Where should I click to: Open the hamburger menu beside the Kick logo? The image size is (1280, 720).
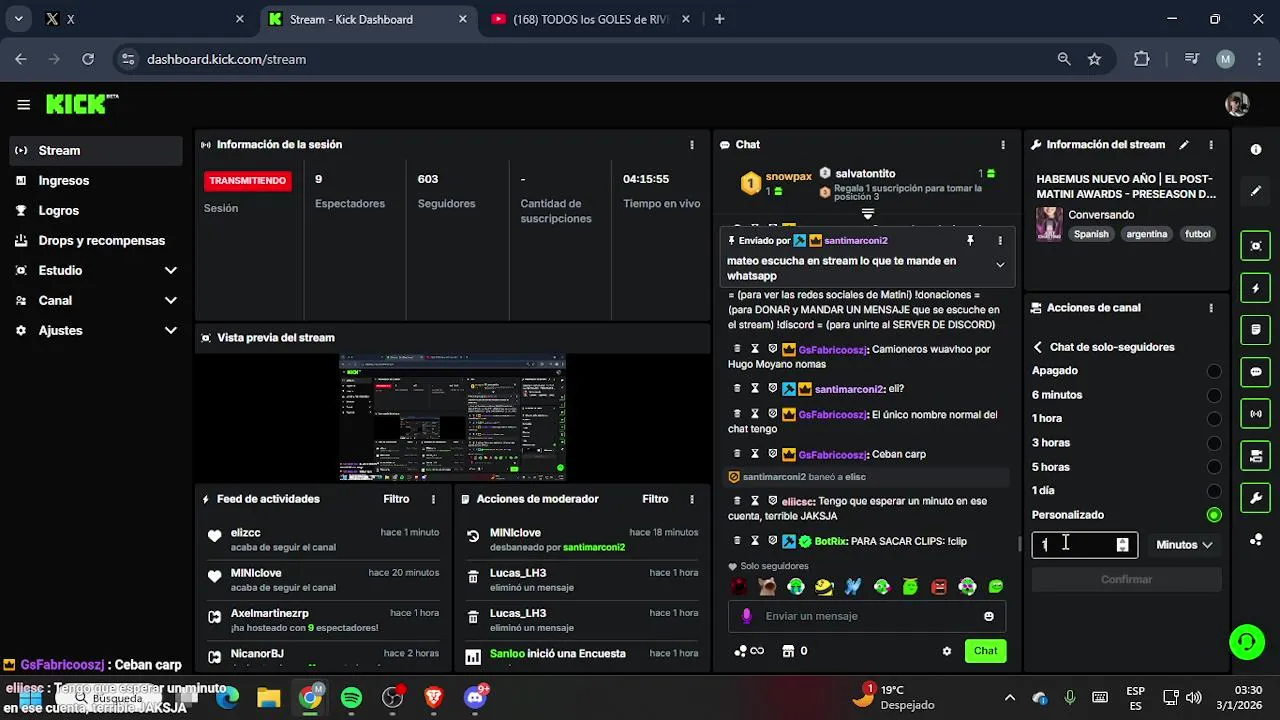tap(23, 104)
